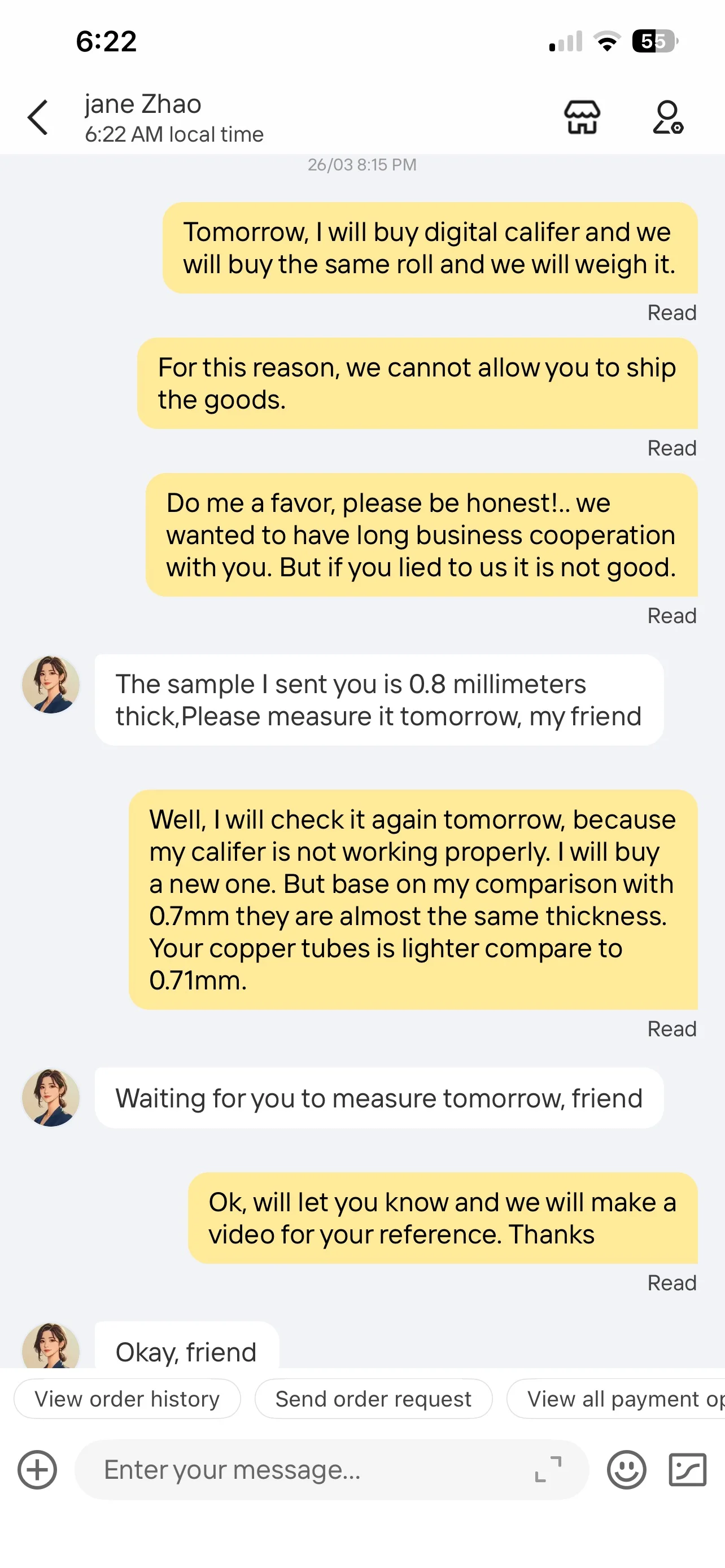The image size is (725, 1568).
Task: Tap the "Ok, will let you know" message
Action: (x=443, y=1218)
